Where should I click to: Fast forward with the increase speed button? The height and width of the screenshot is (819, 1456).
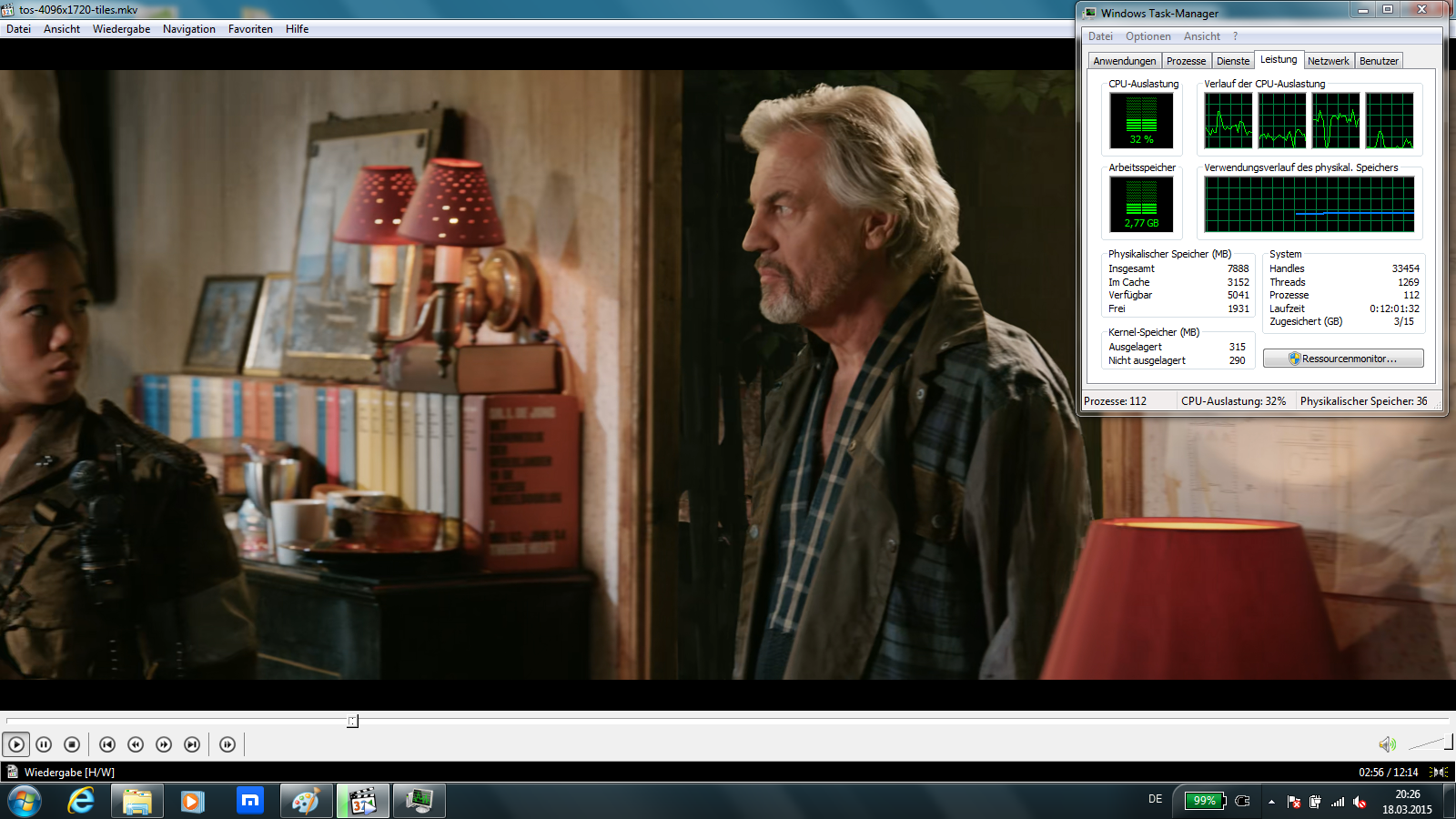164,744
